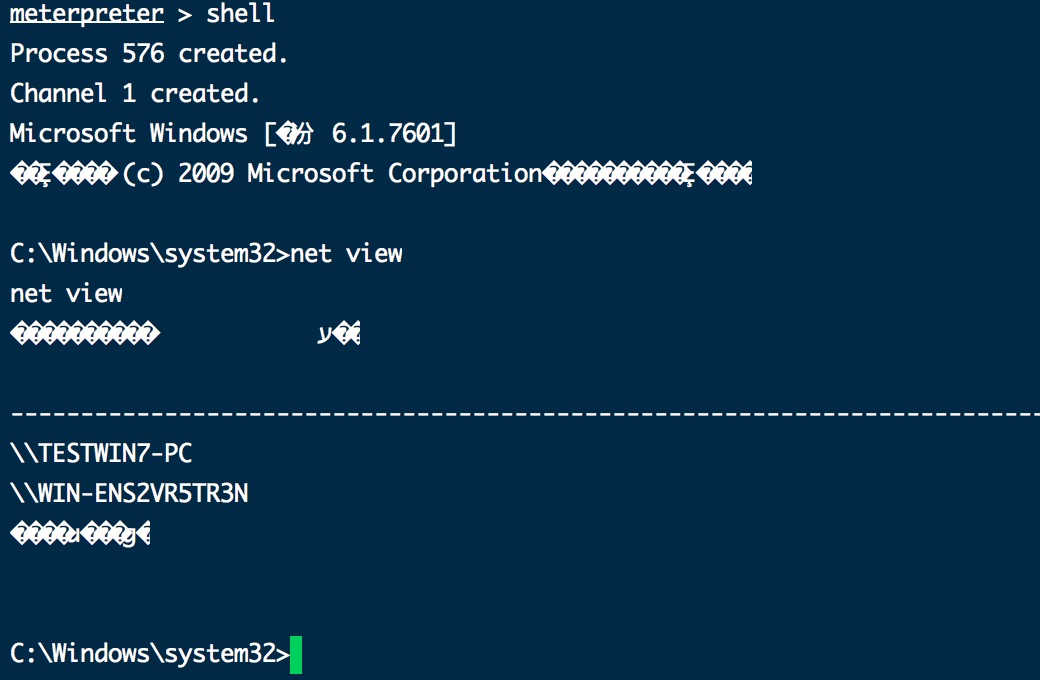Image resolution: width=1040 pixels, height=680 pixels.
Task: Click the echoed 'net view' output line
Action: pos(66,294)
